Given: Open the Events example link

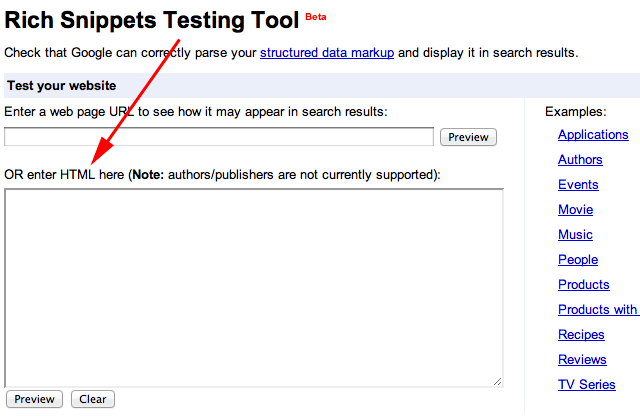Looking at the screenshot, I should pos(578,185).
